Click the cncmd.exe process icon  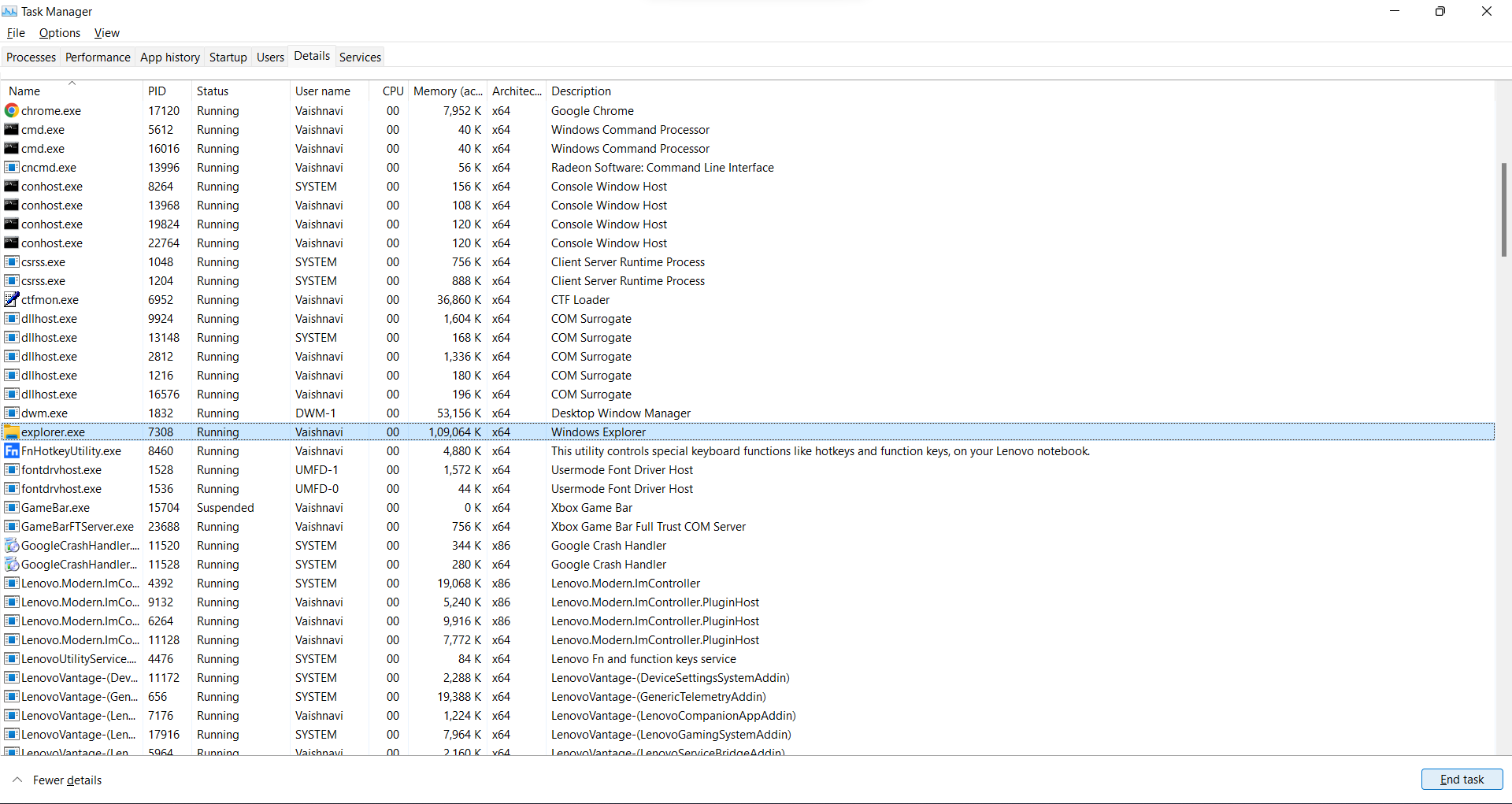tap(11, 168)
